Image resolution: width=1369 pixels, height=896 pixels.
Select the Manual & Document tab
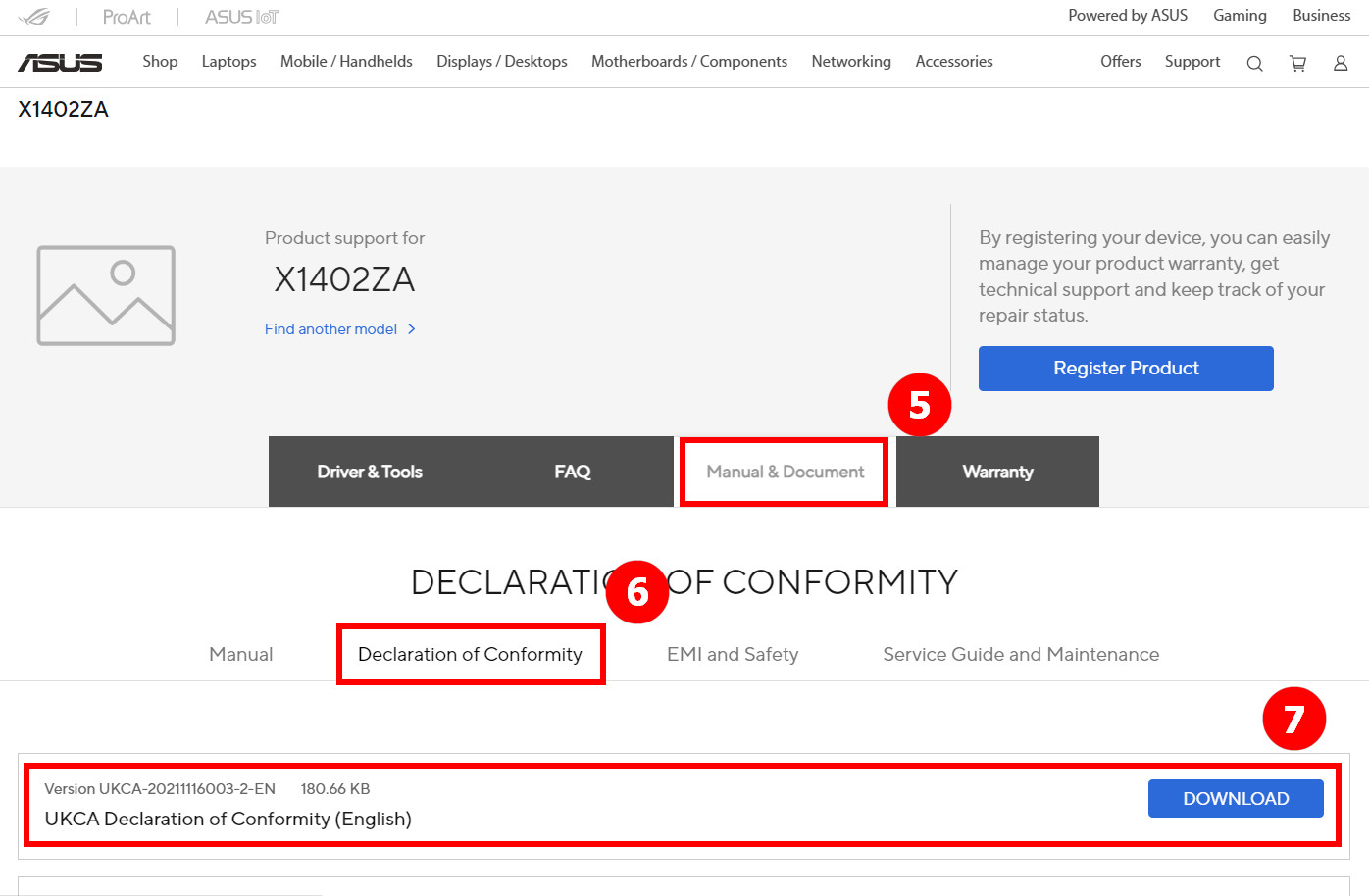(785, 472)
